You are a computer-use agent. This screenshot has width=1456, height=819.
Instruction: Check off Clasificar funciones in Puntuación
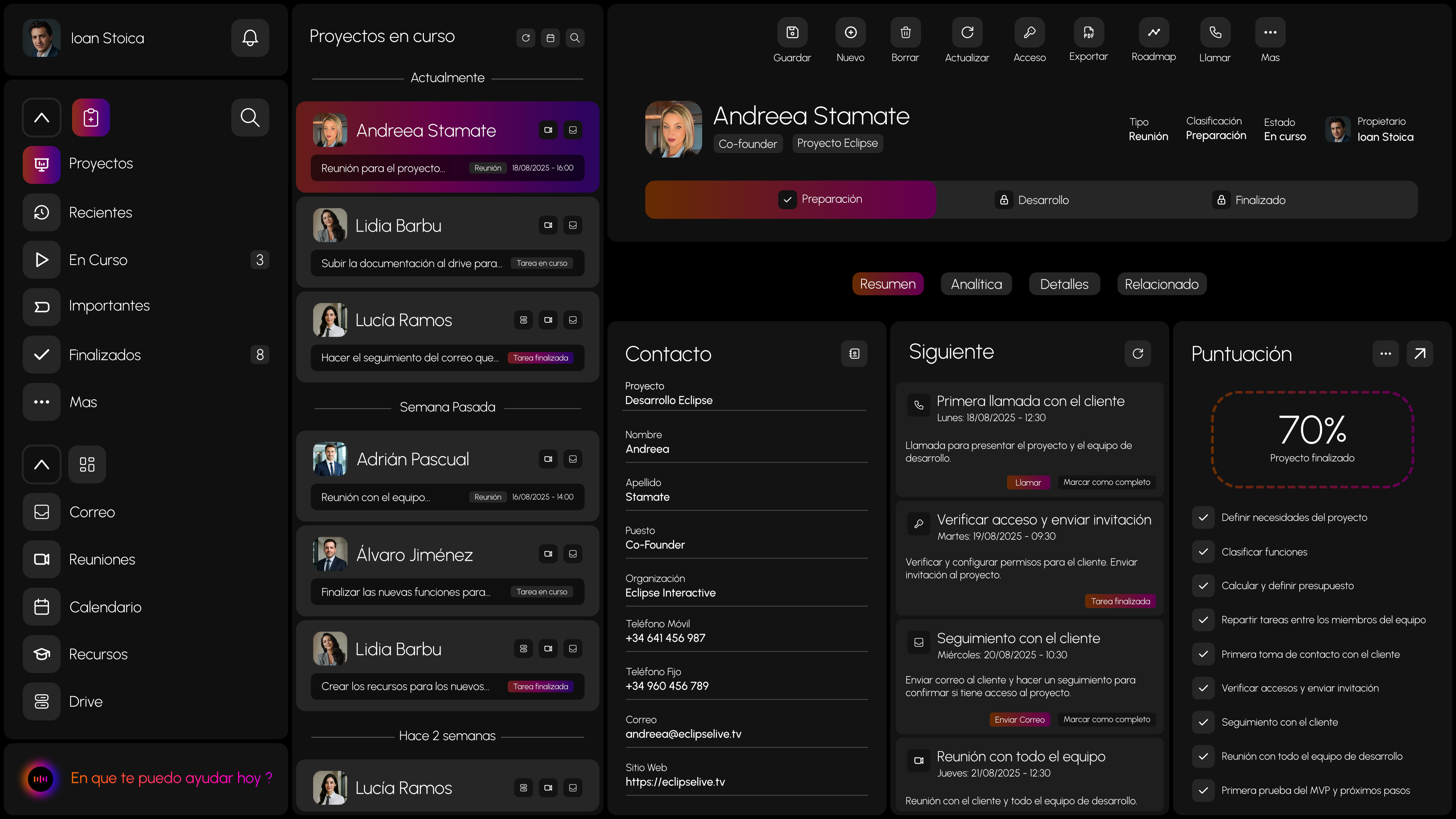pos(1203,552)
